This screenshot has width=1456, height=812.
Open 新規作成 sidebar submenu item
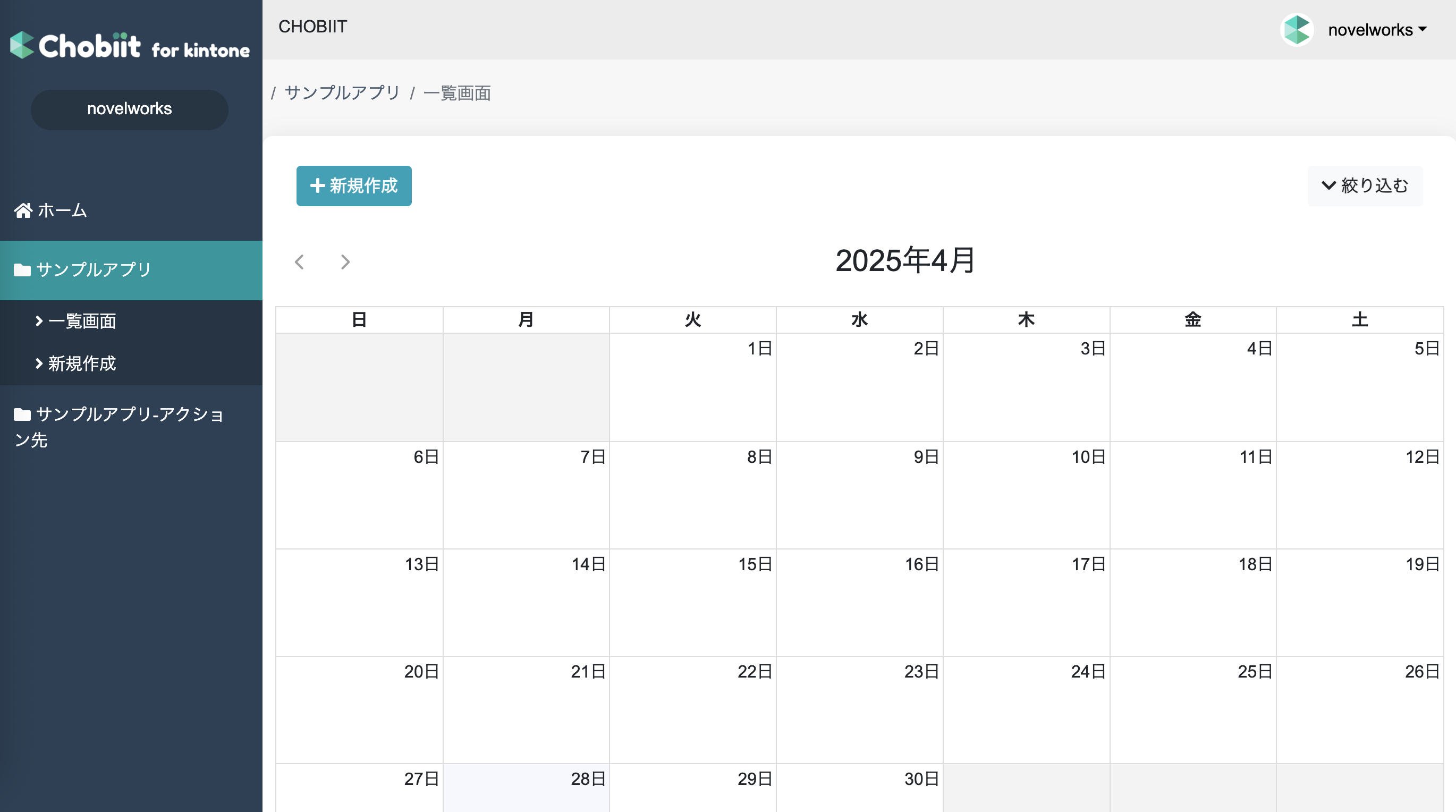click(x=131, y=363)
